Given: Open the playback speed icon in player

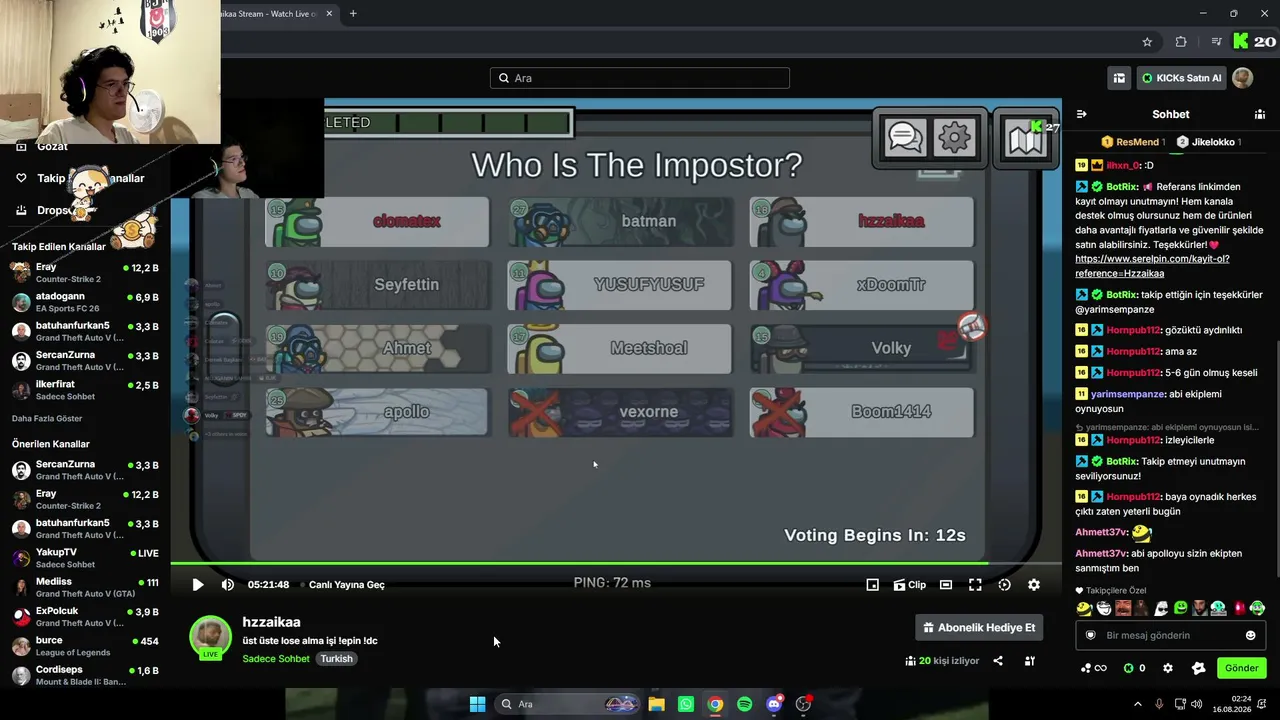Looking at the screenshot, I should (x=1004, y=585).
